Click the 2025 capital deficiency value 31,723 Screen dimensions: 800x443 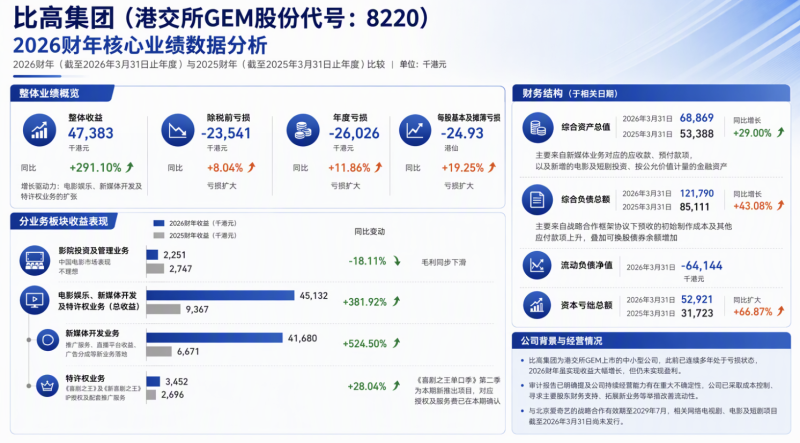point(697,313)
